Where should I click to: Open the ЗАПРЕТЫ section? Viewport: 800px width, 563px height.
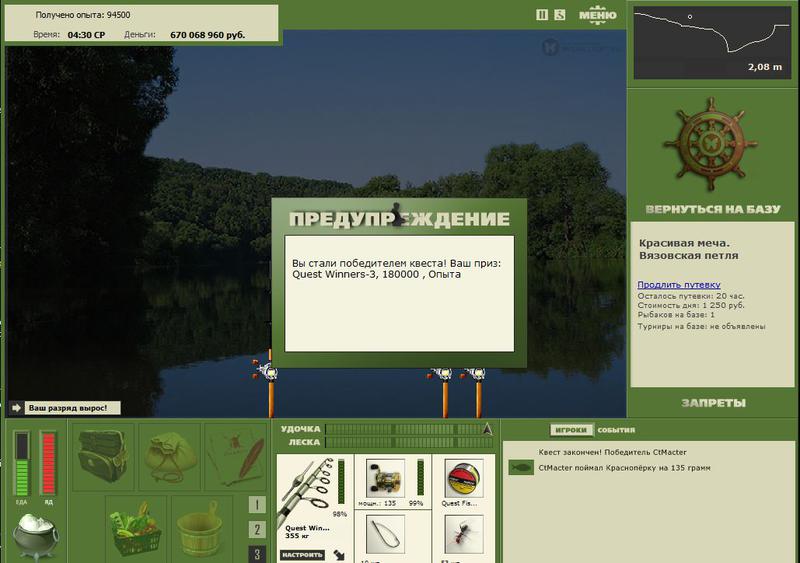(x=713, y=403)
